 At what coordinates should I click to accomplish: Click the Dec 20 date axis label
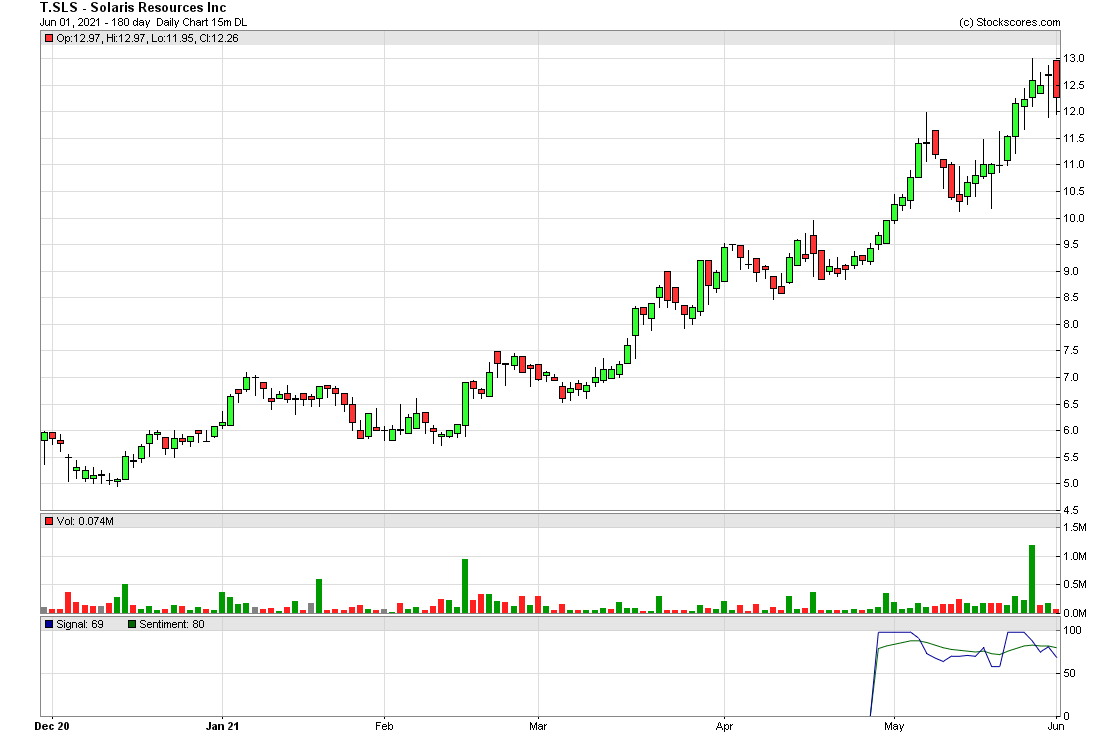point(52,726)
